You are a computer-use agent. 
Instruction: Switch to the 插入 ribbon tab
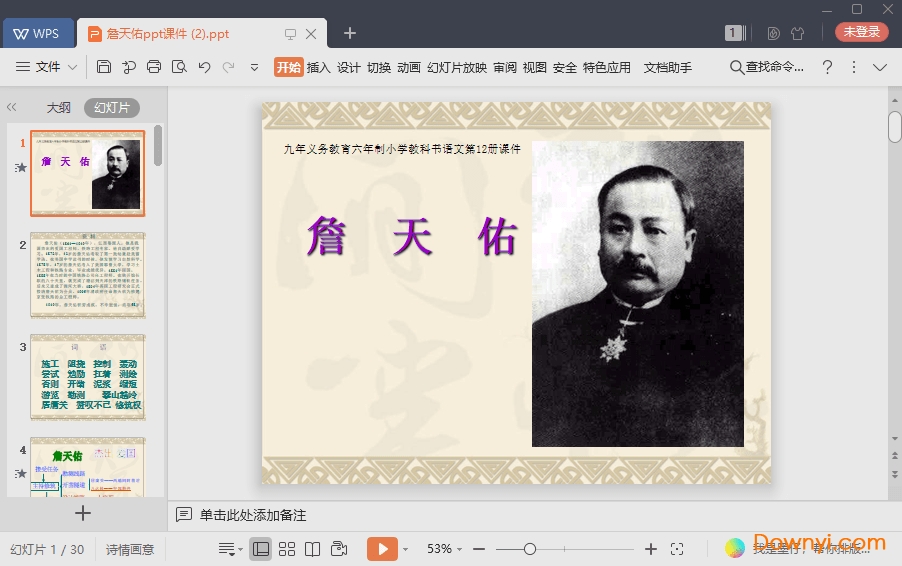pos(318,67)
